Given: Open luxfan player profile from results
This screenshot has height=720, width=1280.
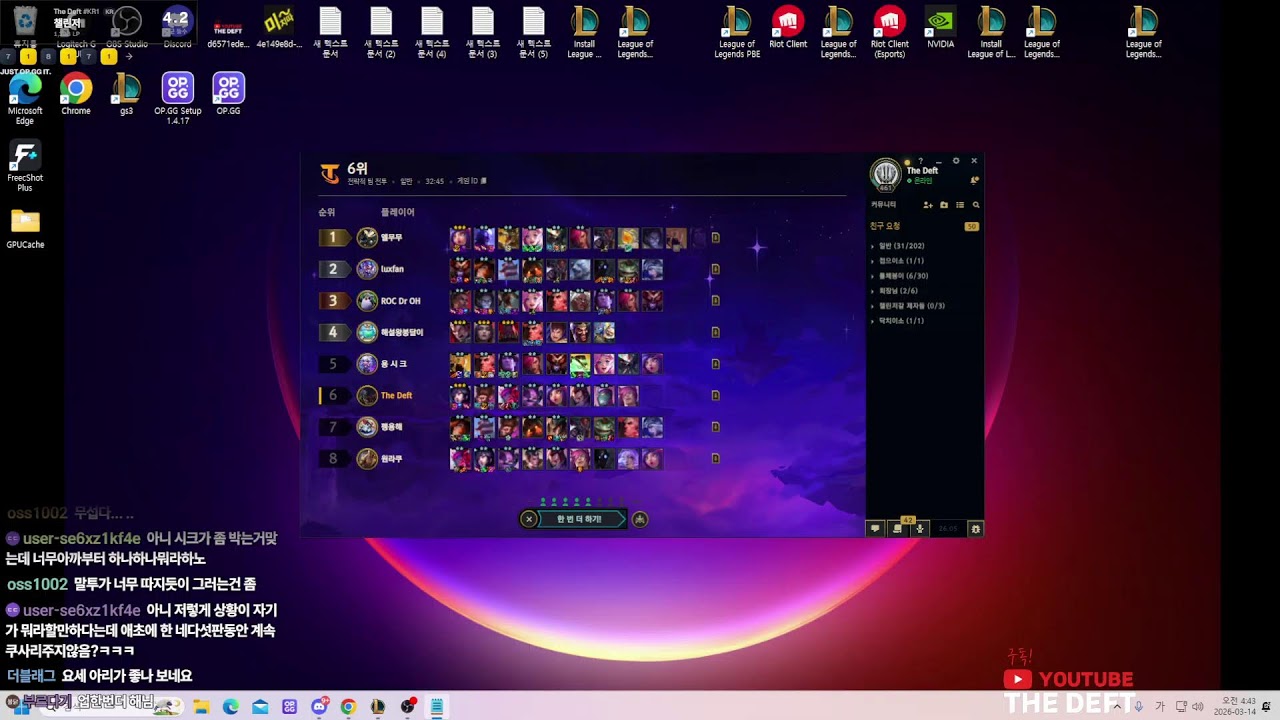Looking at the screenshot, I should (392, 269).
